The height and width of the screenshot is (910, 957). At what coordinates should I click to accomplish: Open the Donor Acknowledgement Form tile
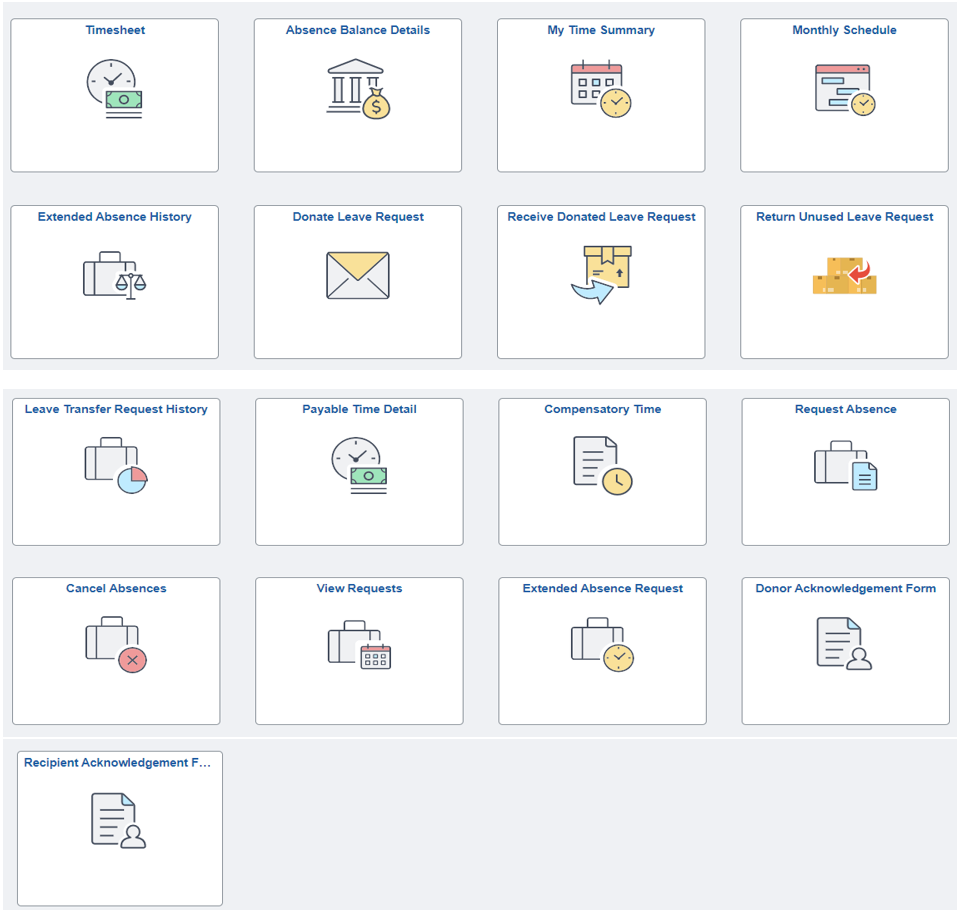pos(844,643)
